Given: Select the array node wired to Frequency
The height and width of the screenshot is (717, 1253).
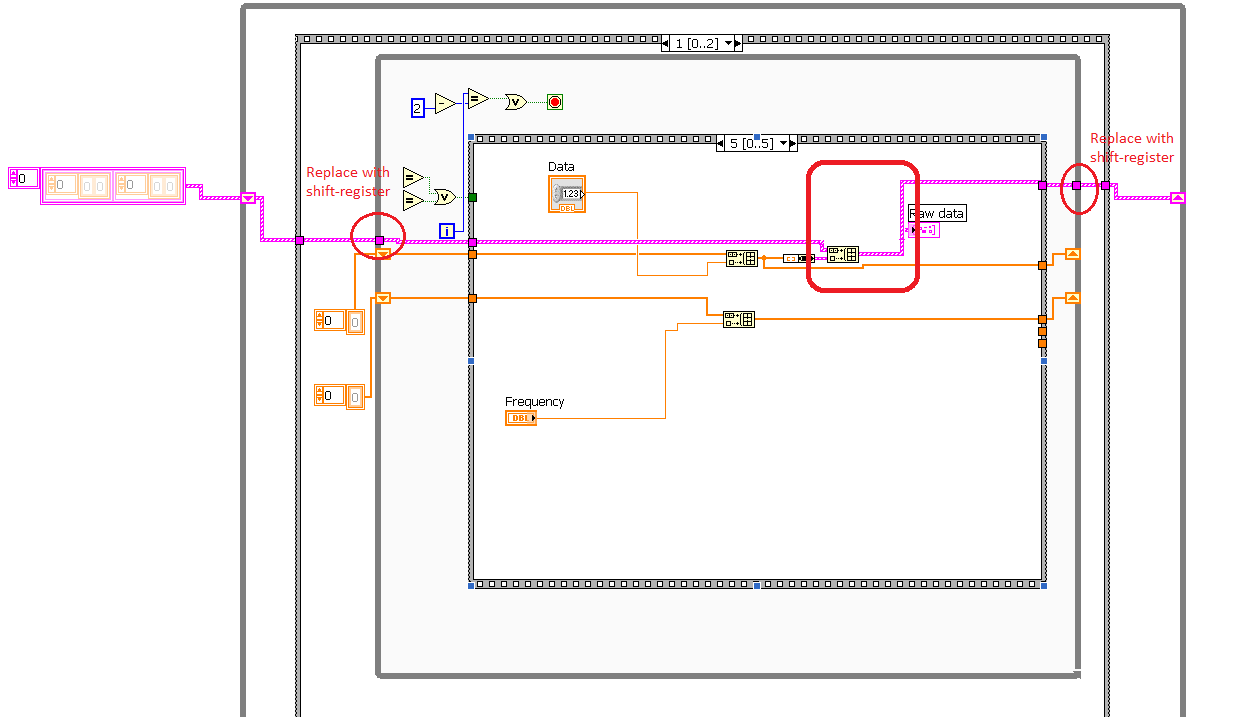Looking at the screenshot, I should 739,319.
